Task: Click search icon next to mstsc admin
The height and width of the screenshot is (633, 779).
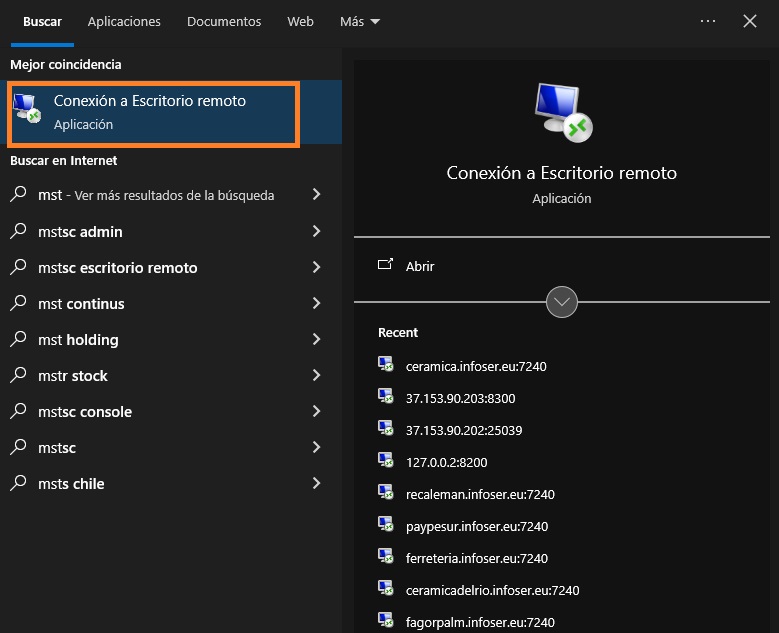Action: click(18, 231)
